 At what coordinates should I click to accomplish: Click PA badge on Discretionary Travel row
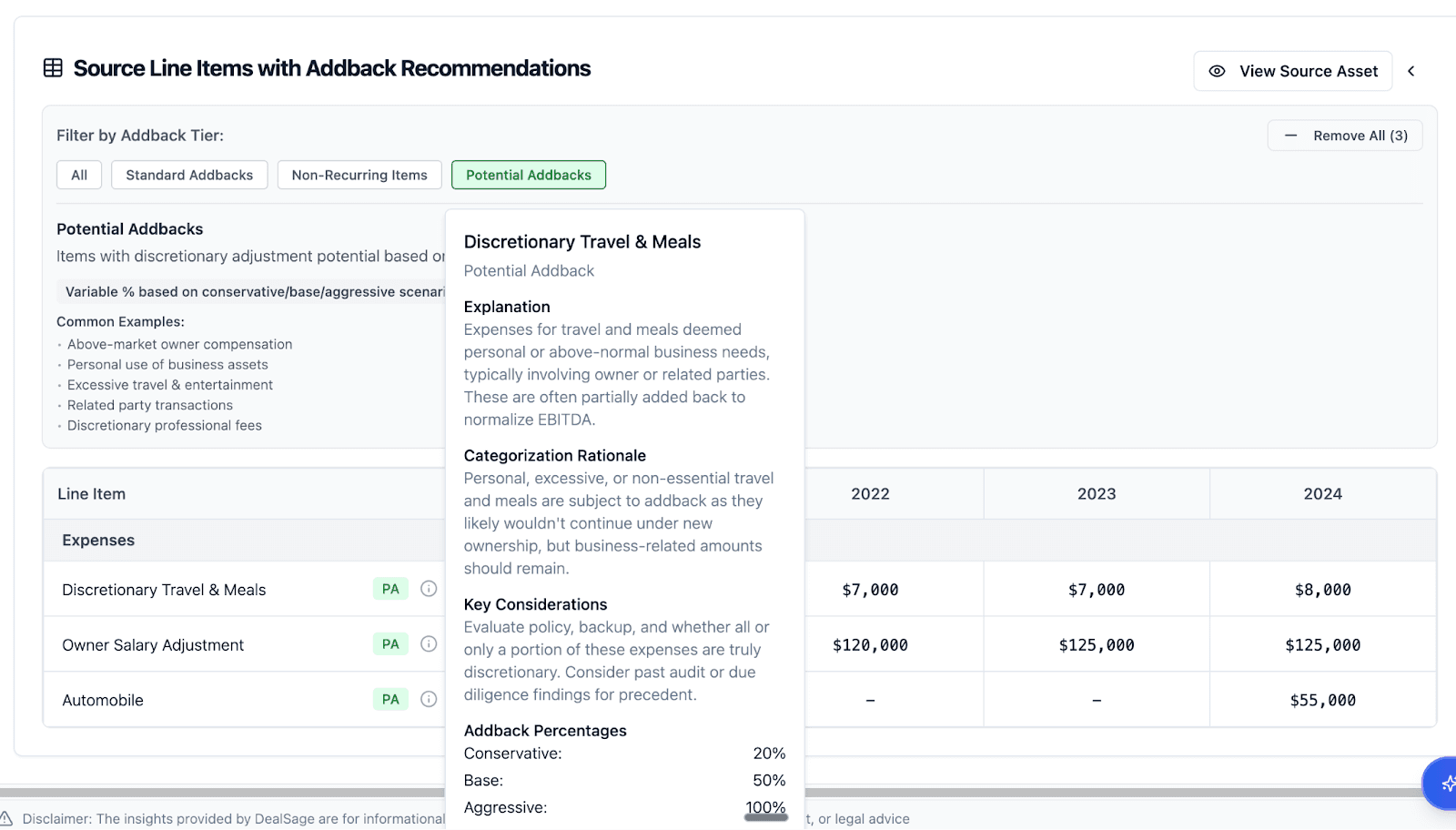tap(390, 589)
